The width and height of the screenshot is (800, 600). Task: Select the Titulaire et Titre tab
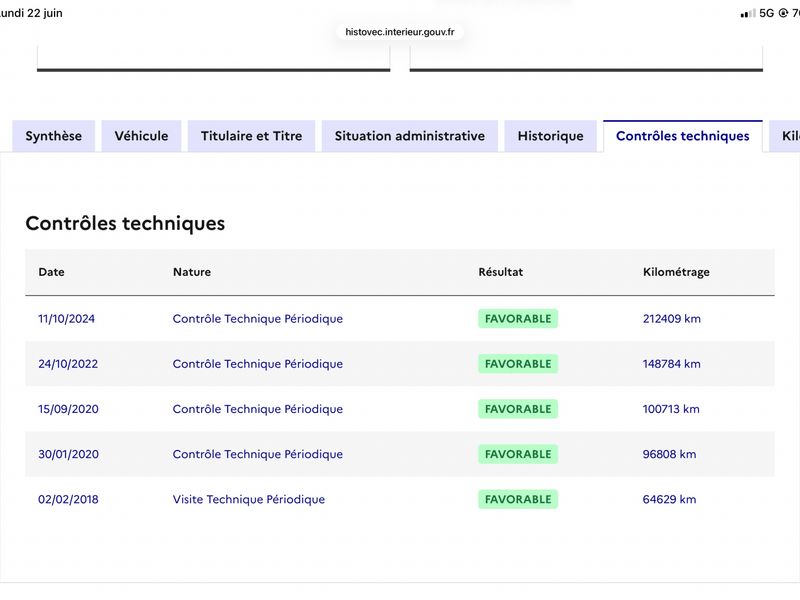[252, 136]
